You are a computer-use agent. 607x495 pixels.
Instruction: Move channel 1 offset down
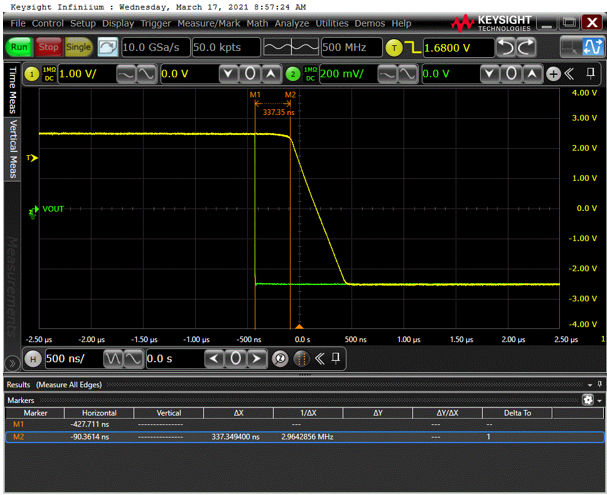click(x=228, y=74)
